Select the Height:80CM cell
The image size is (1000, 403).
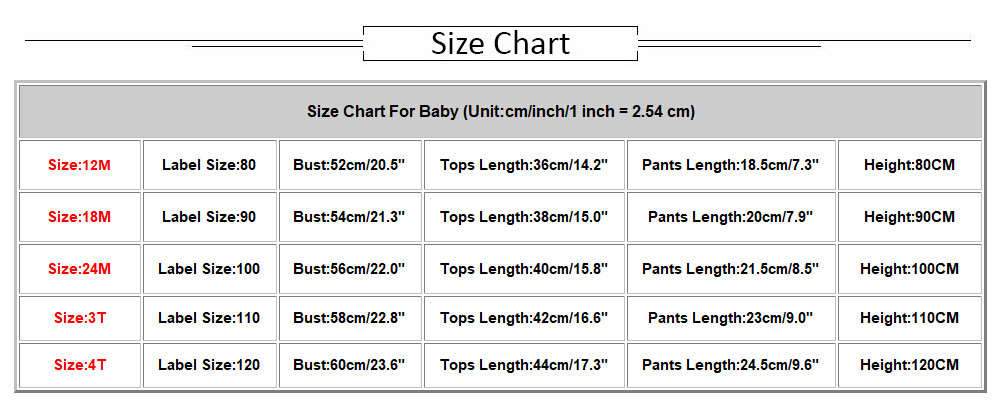pos(910,165)
